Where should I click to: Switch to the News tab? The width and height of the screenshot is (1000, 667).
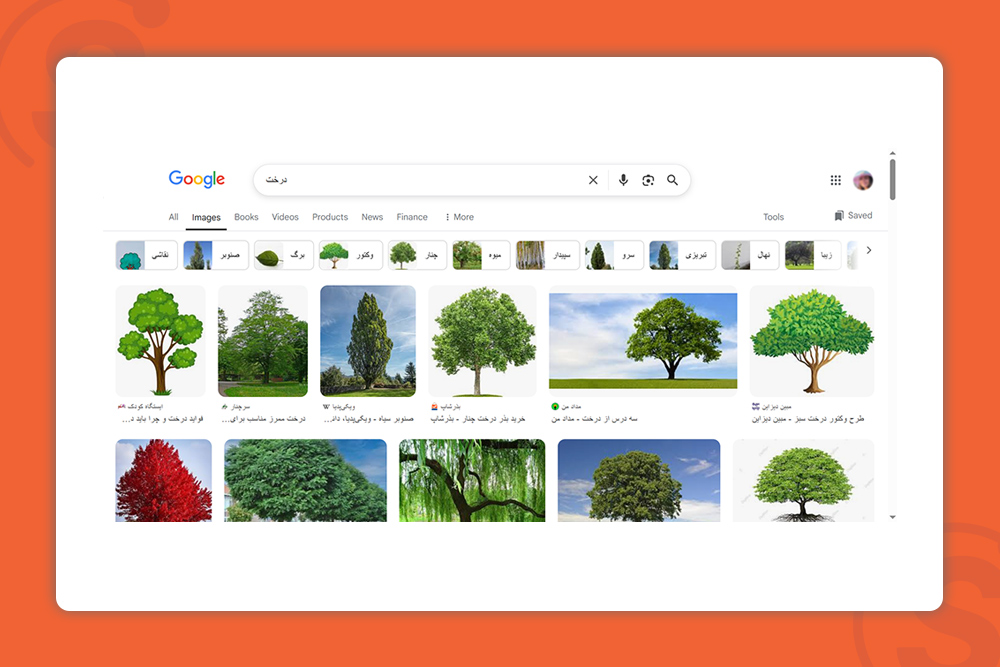click(372, 217)
